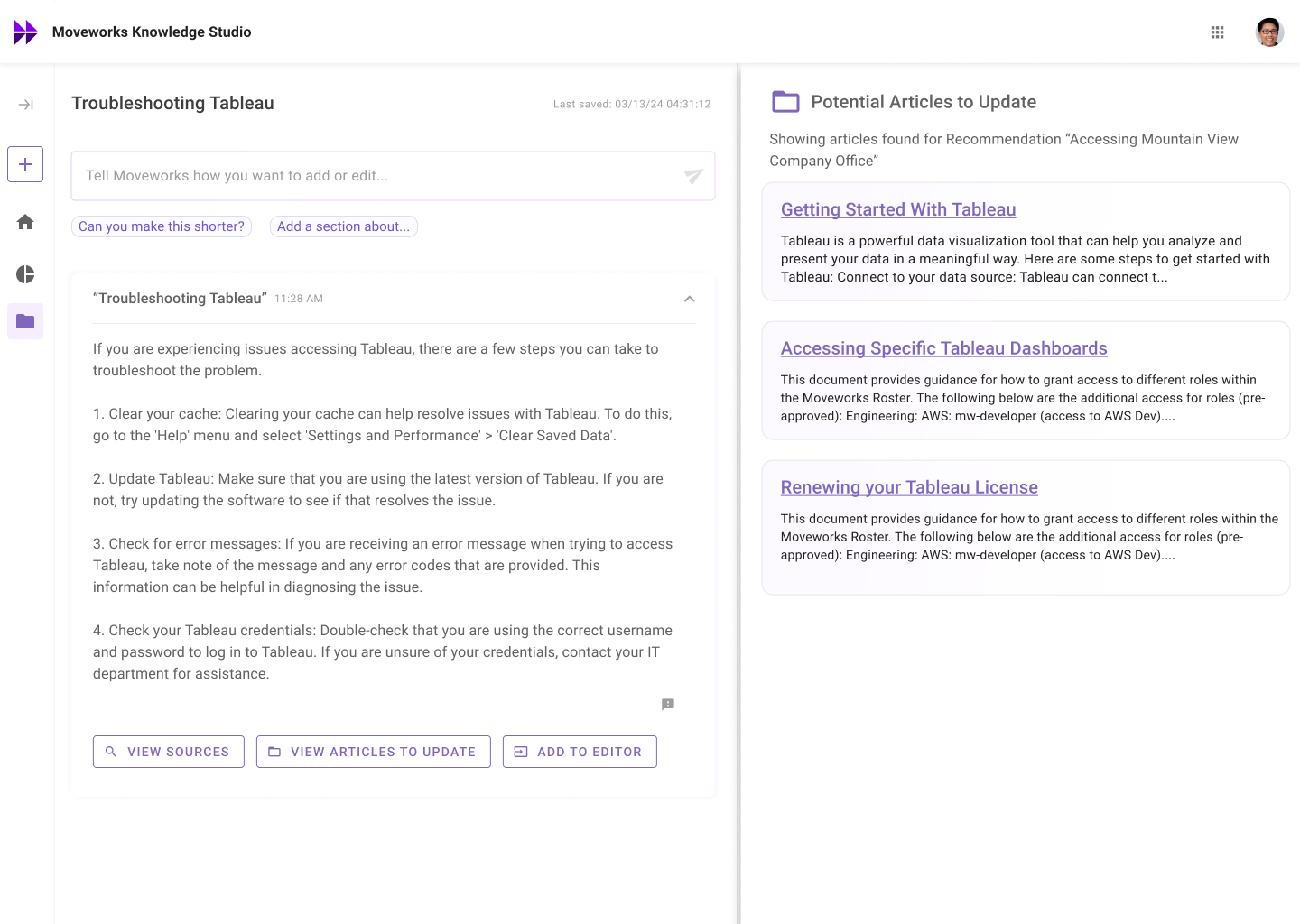This screenshot has height=924, width=1300.
Task: Select 'Can you make this shorter?' suggestion
Action: pos(162,226)
